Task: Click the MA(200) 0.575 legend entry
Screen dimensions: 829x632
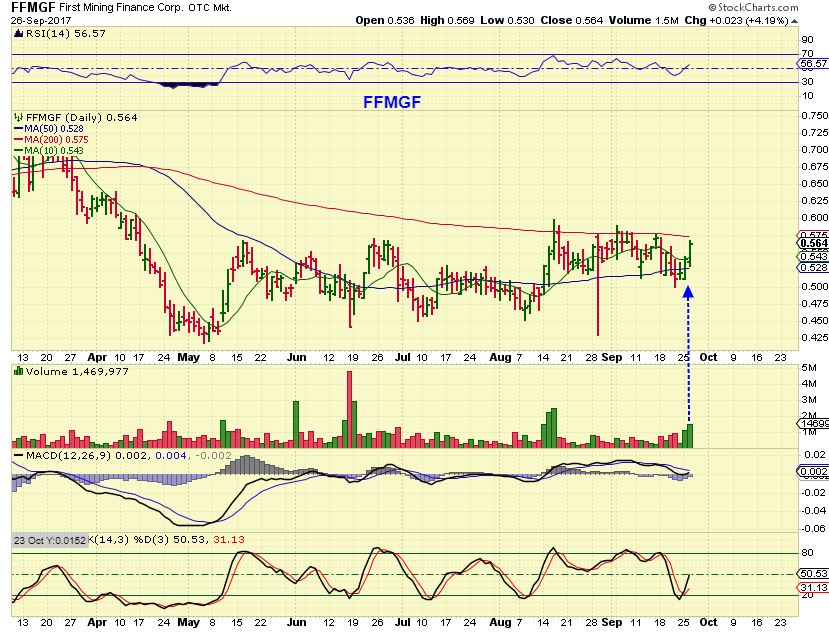Action: pyautogui.click(x=57, y=140)
